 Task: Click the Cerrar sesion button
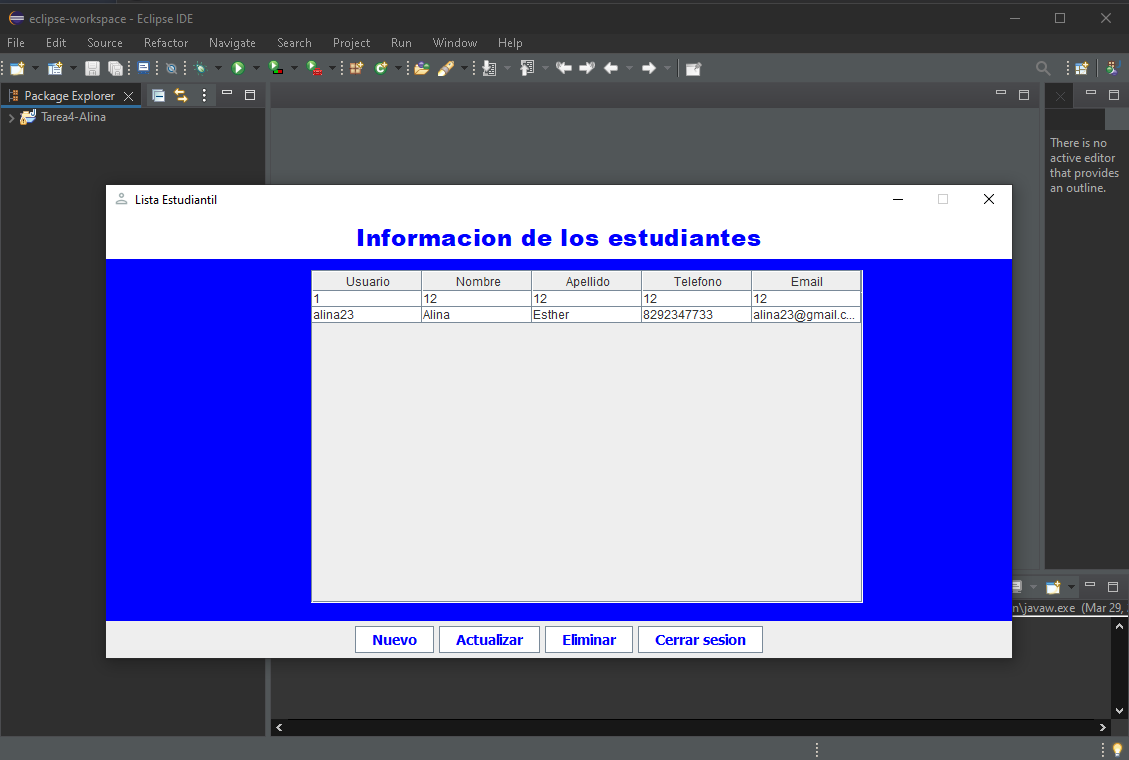pos(700,639)
